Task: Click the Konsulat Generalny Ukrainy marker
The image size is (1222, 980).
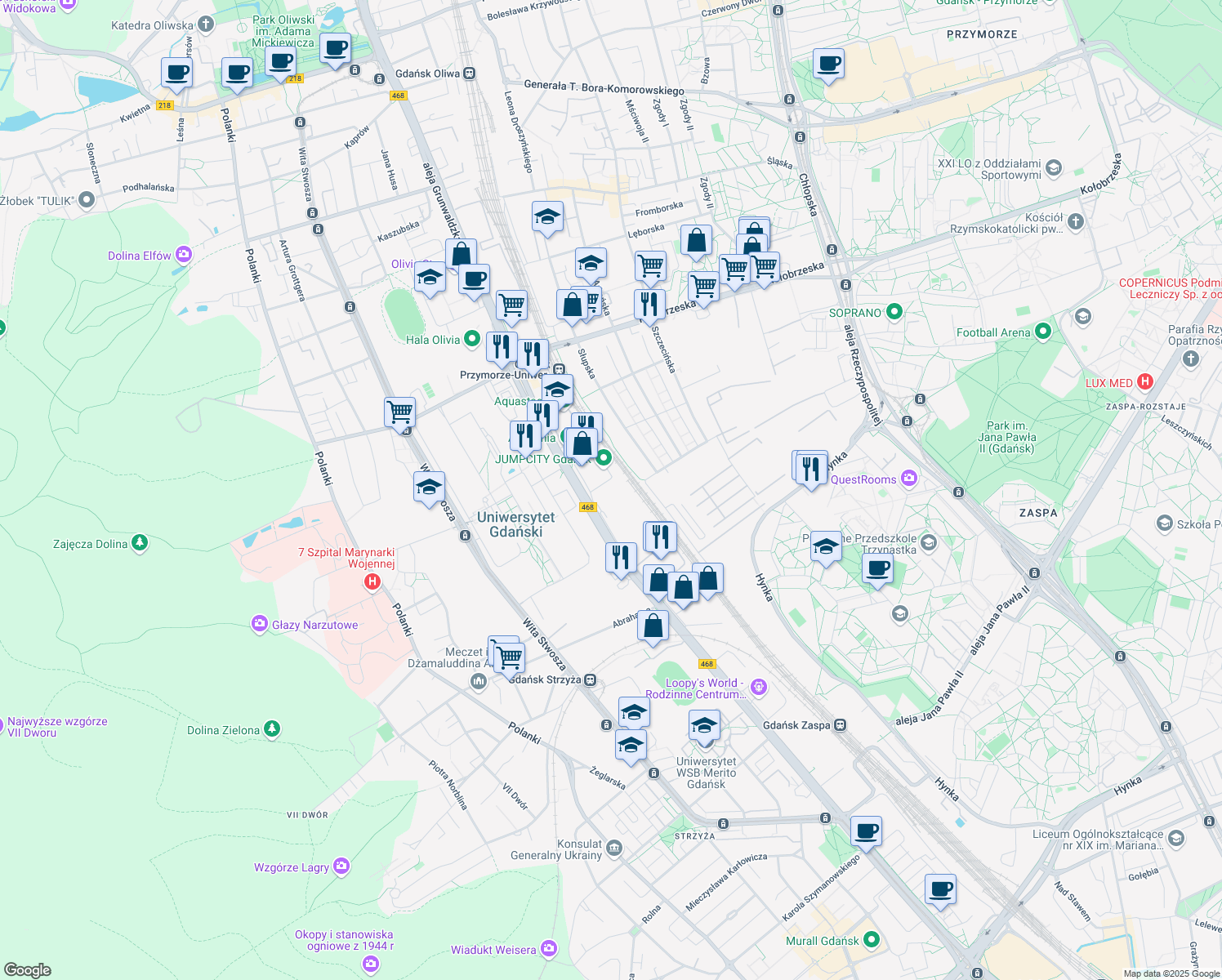Action: pos(614,849)
